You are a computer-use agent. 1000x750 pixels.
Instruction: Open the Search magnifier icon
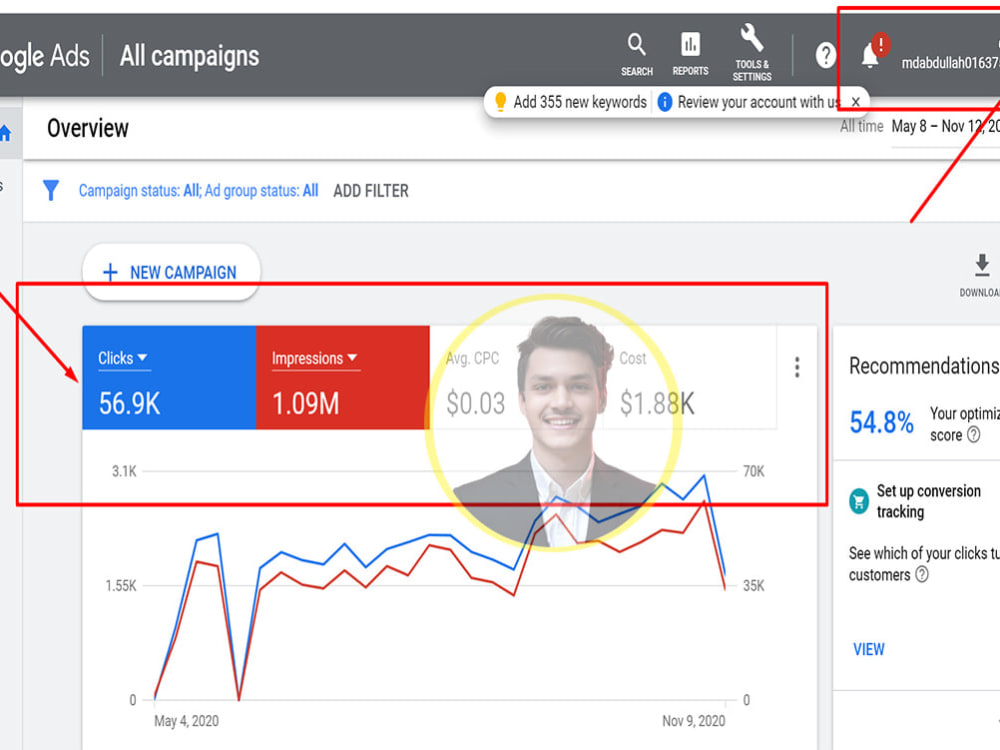coord(636,45)
